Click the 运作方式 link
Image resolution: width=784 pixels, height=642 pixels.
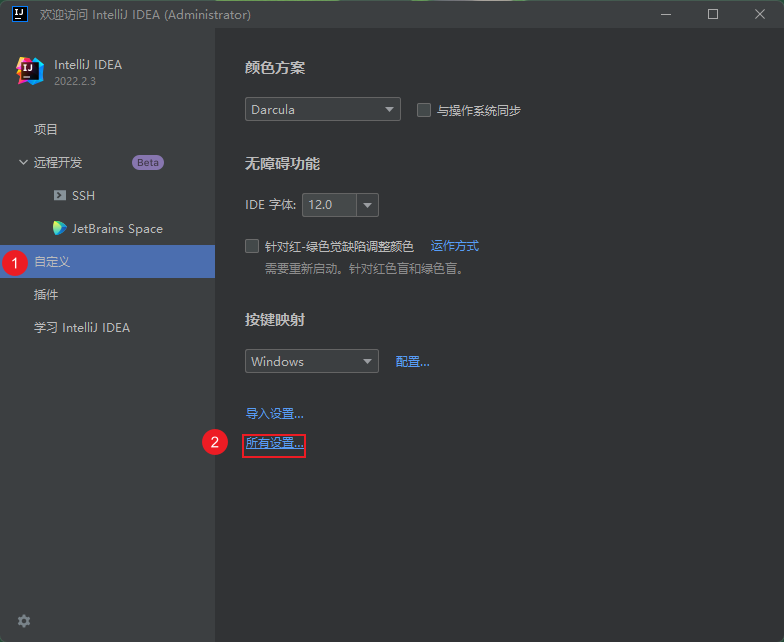pyautogui.click(x=454, y=246)
